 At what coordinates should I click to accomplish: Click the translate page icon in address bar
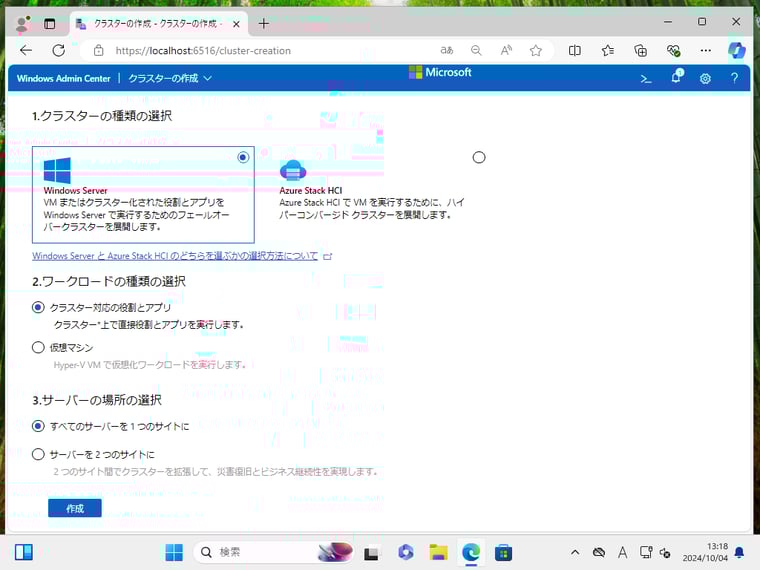pyautogui.click(x=446, y=50)
